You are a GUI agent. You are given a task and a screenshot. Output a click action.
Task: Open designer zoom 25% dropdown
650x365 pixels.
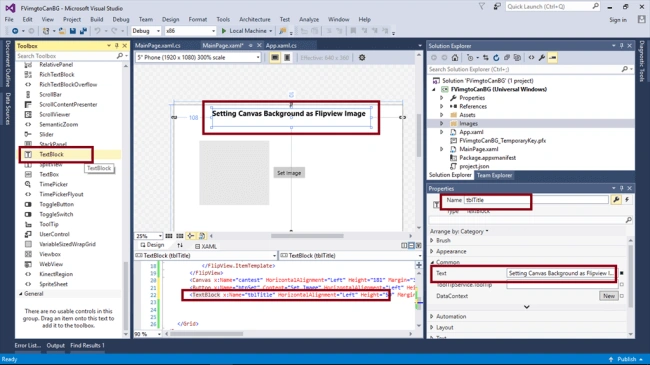pos(148,236)
